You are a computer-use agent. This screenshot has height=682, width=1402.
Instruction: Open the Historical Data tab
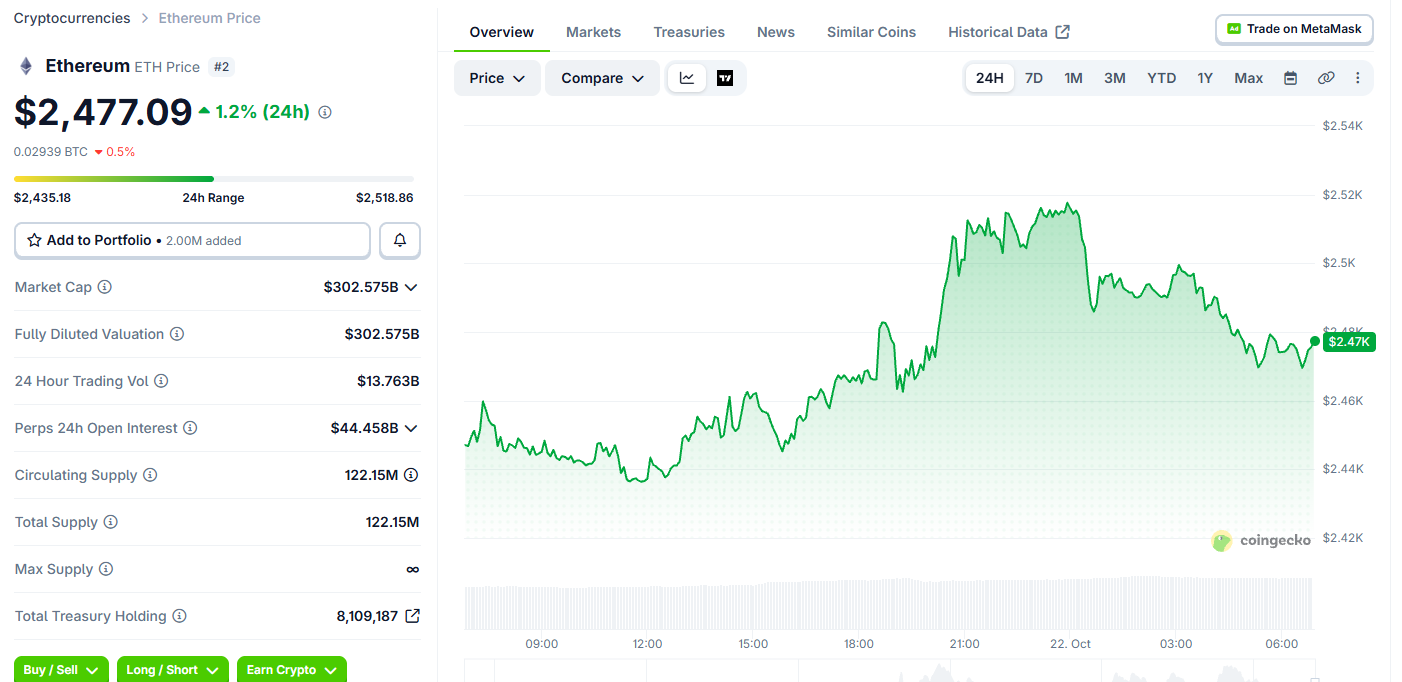(x=1009, y=32)
